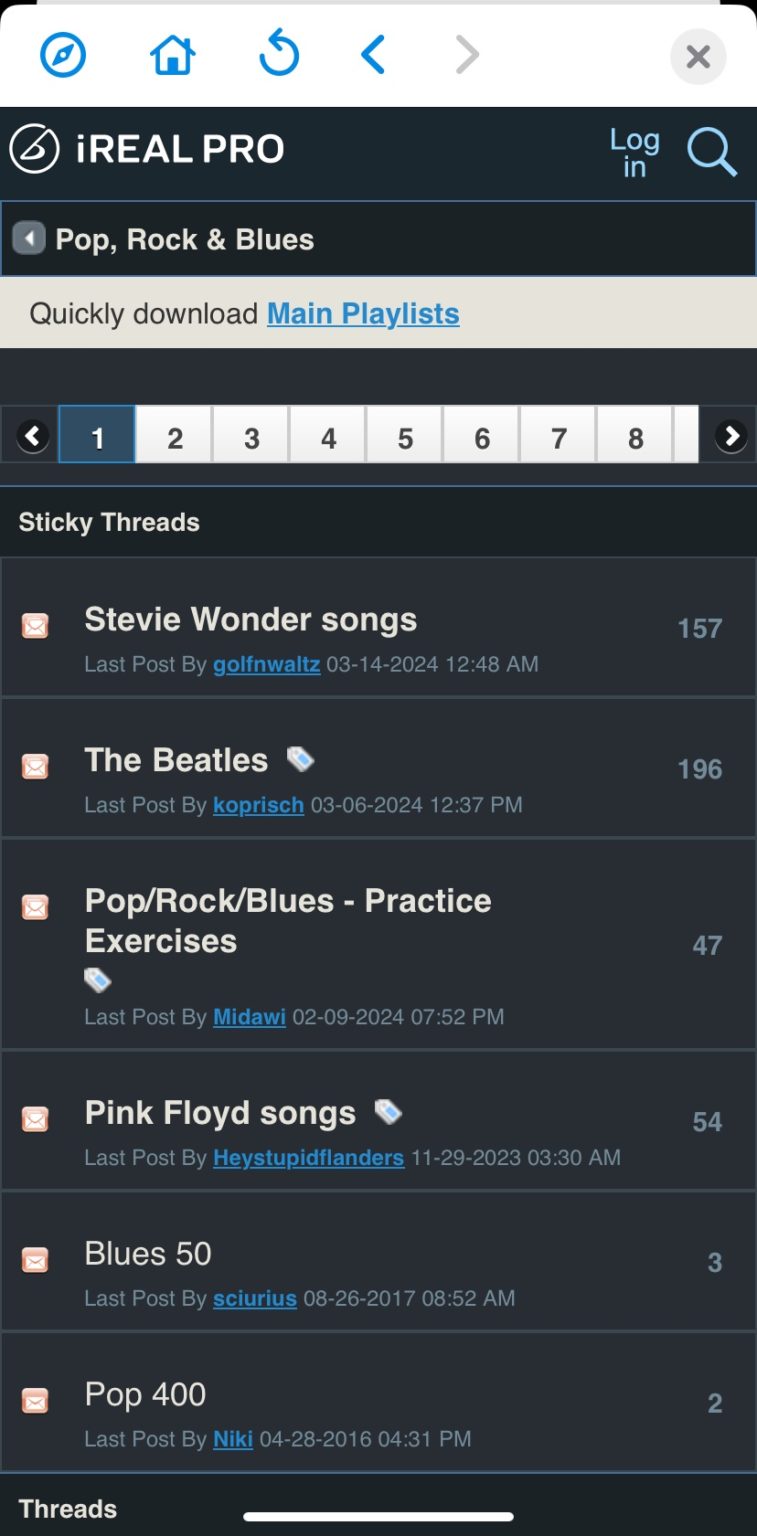757x1536 pixels.
Task: Close the in-app browser with X
Action: tap(698, 57)
